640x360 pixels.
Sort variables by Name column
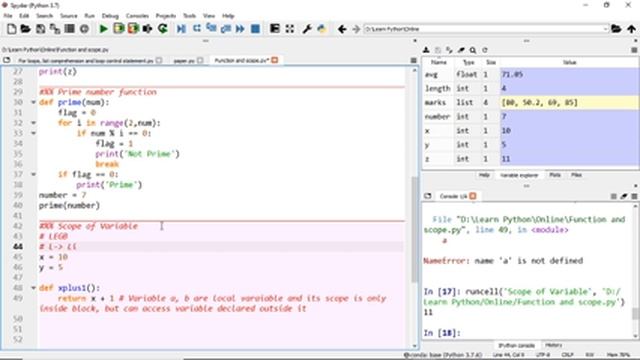(x=438, y=62)
